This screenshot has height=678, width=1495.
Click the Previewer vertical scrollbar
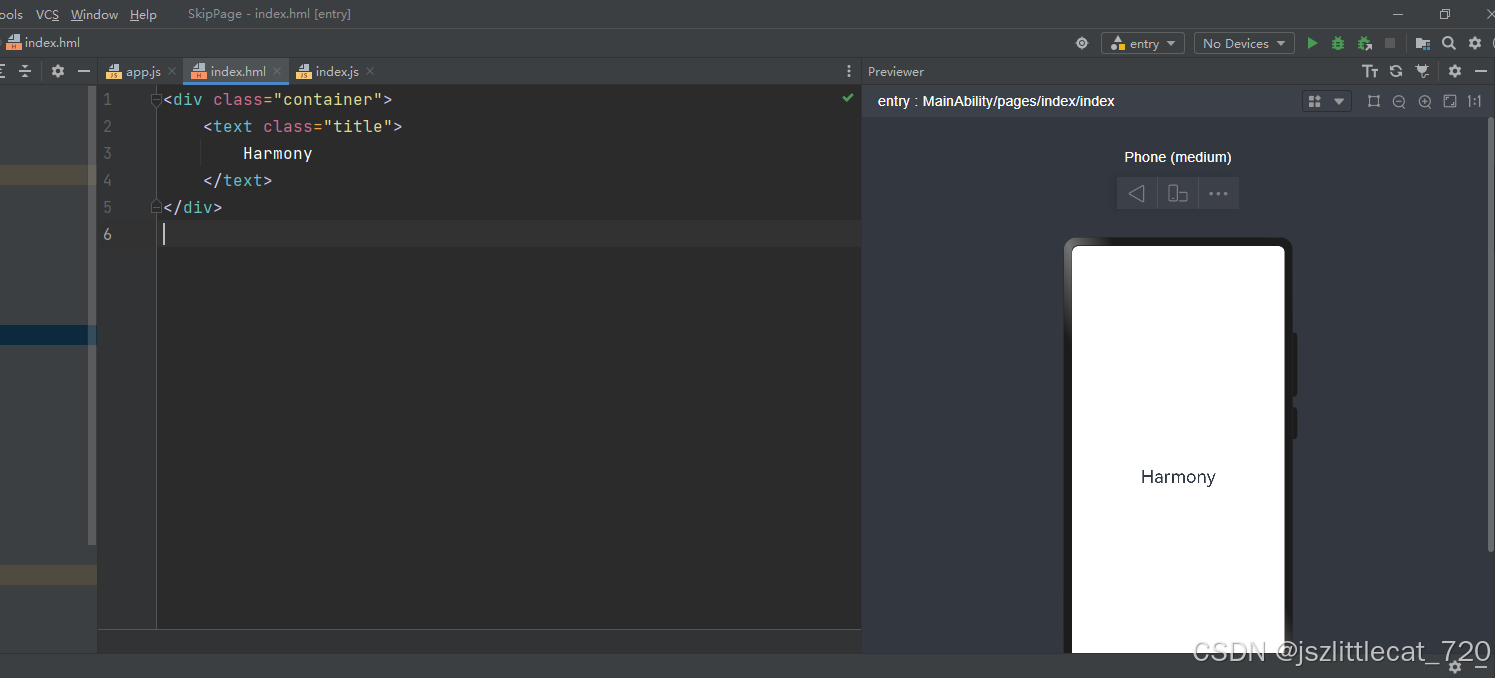click(x=1491, y=335)
